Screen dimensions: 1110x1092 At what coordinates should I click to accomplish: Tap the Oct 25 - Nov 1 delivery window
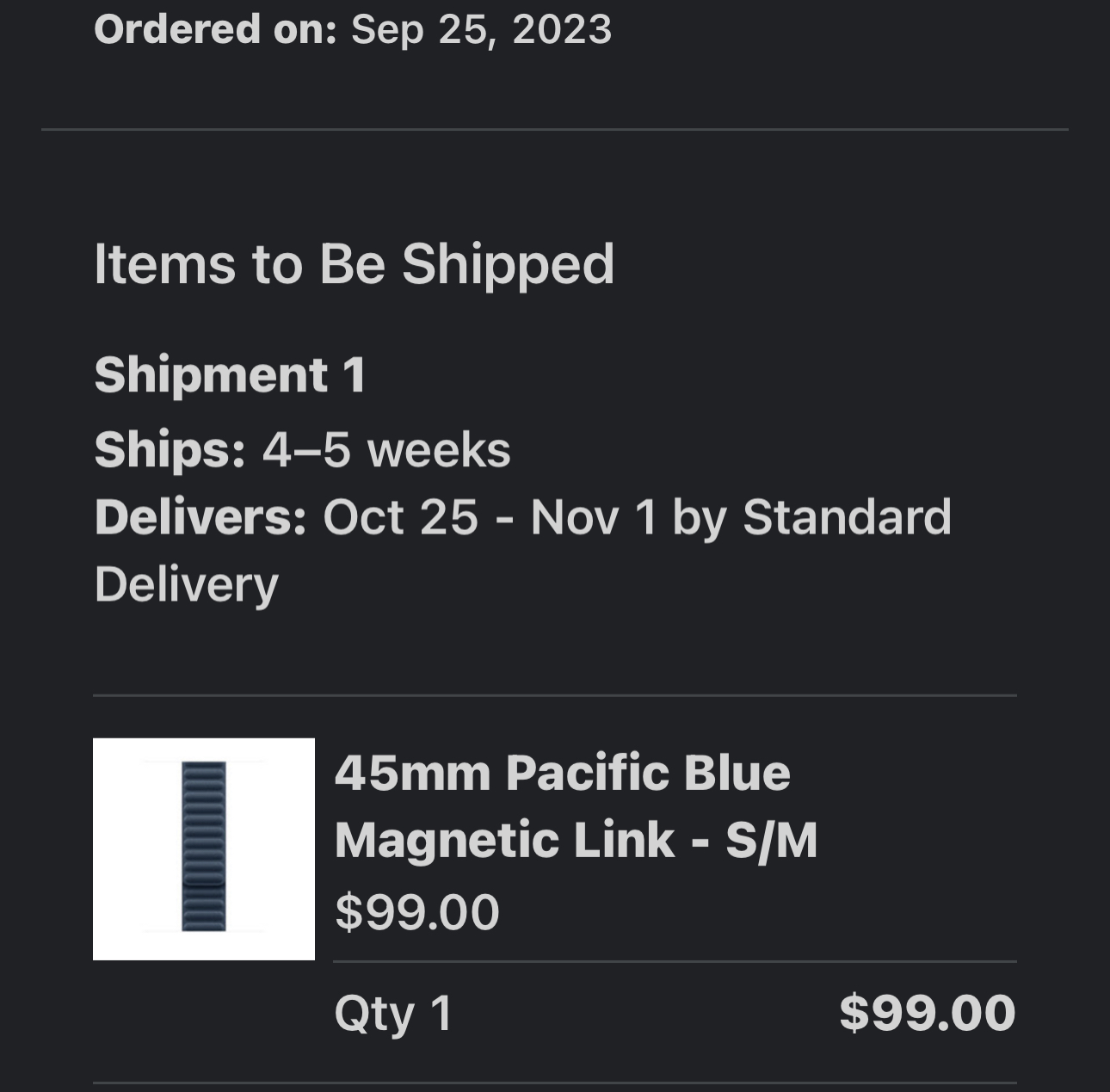click(489, 517)
